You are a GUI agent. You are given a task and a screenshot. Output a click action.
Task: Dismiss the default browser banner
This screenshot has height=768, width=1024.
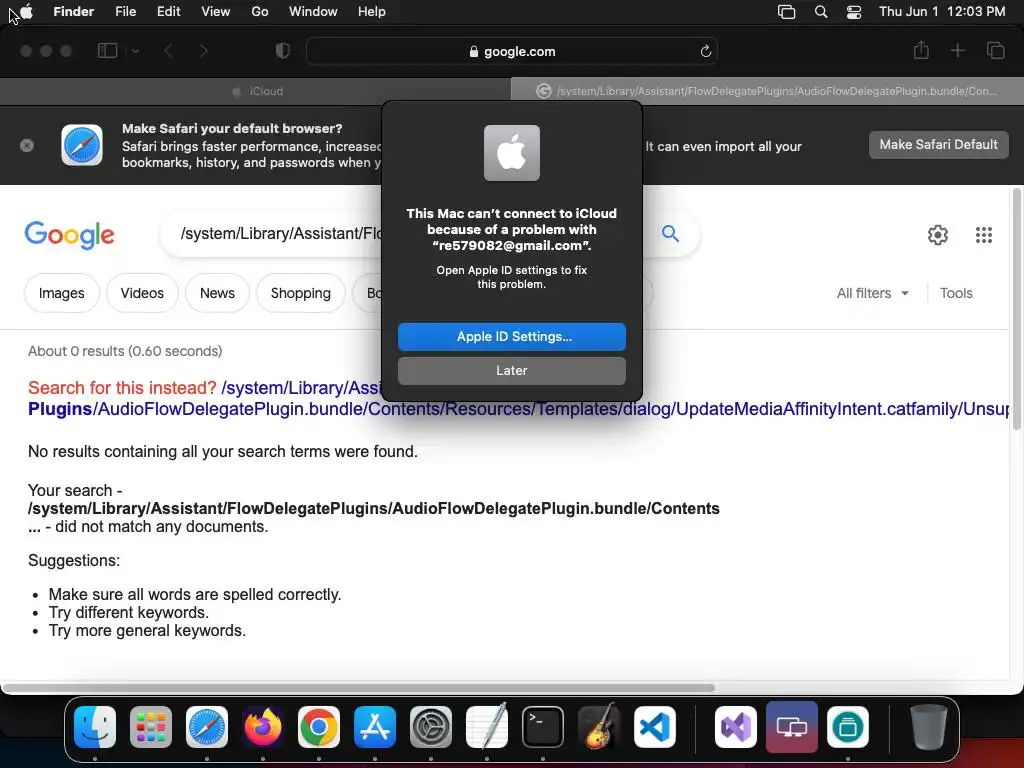[27, 145]
